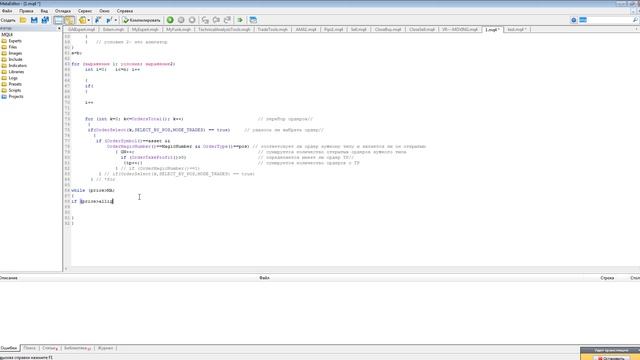
Task: Open the Отладка menu
Action: 62,11
